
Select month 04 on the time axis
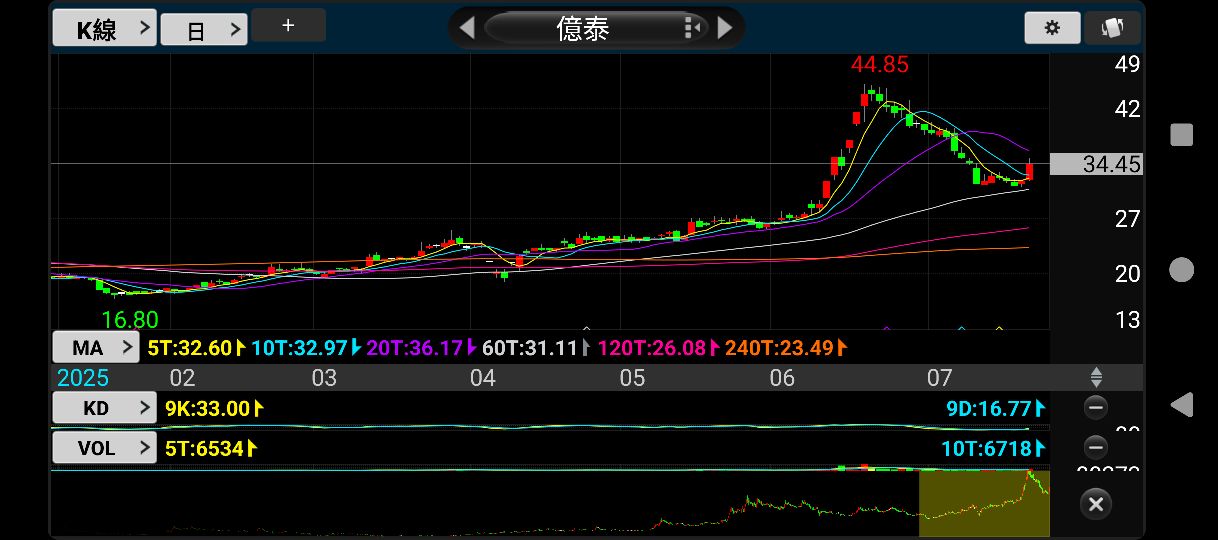click(x=483, y=378)
